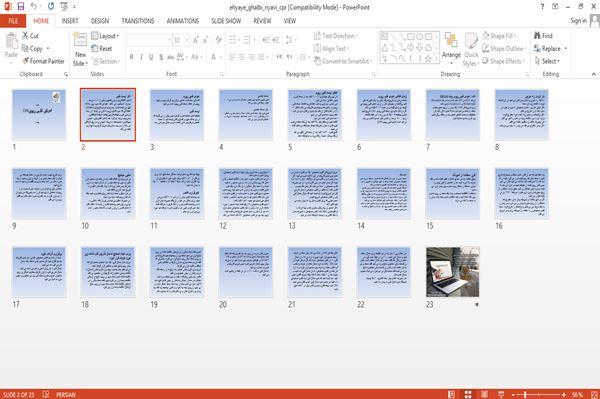Collapse the ribbon with the chevron arrow
This screenshot has height=399, width=600.
[594, 74]
